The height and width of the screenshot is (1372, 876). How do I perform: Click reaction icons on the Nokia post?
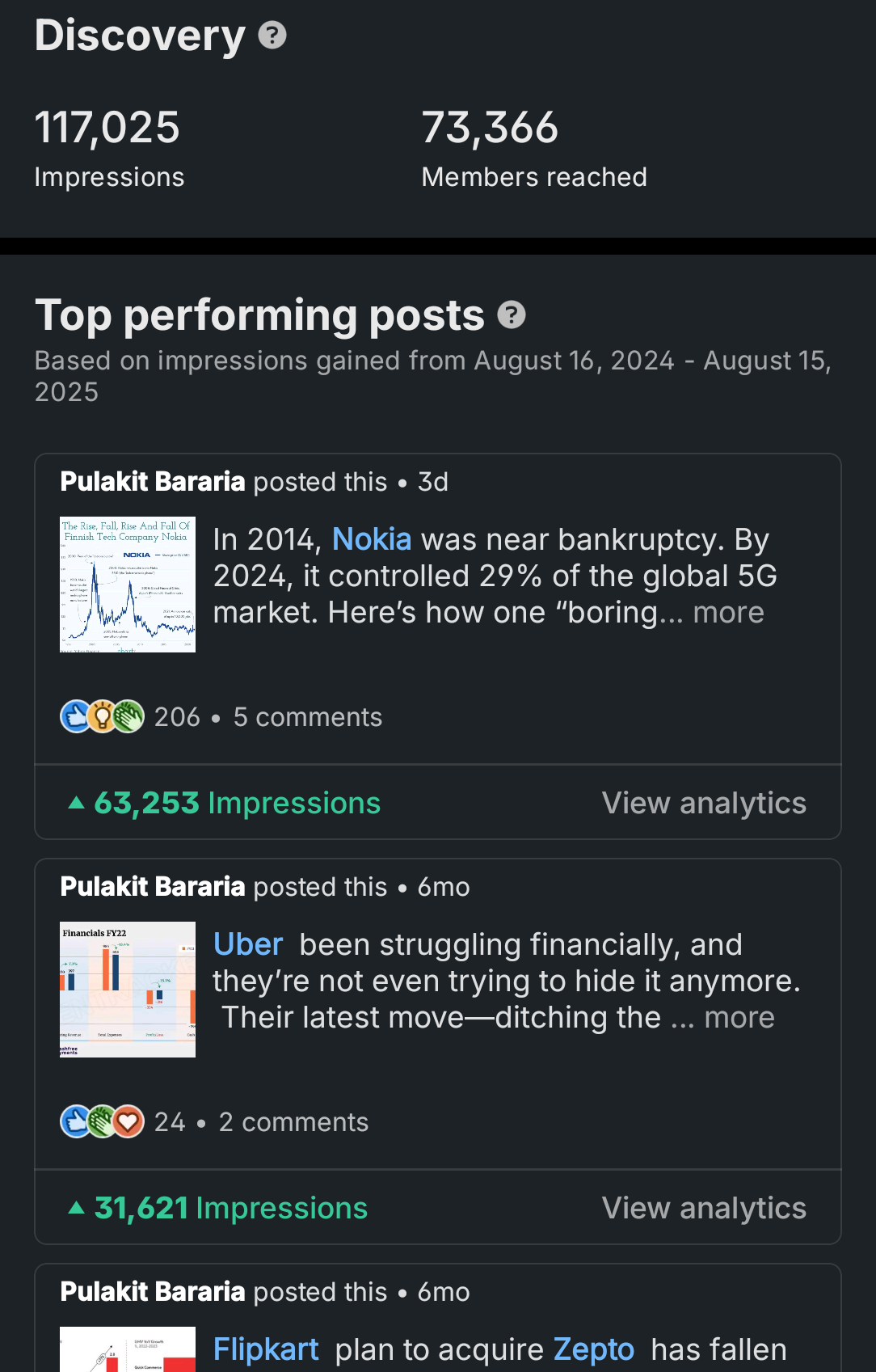tap(102, 716)
